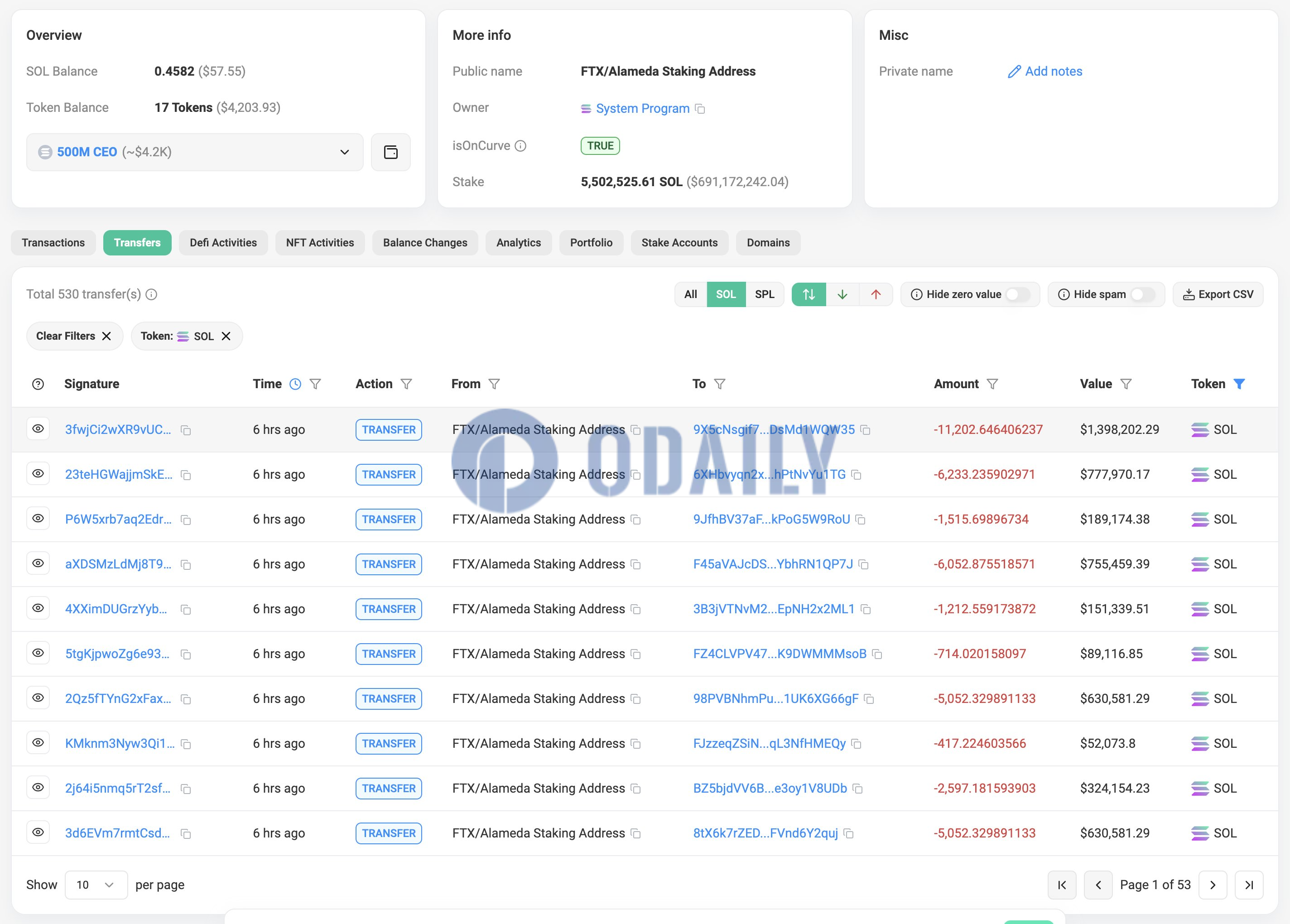Open the Domains tab

[x=768, y=243]
